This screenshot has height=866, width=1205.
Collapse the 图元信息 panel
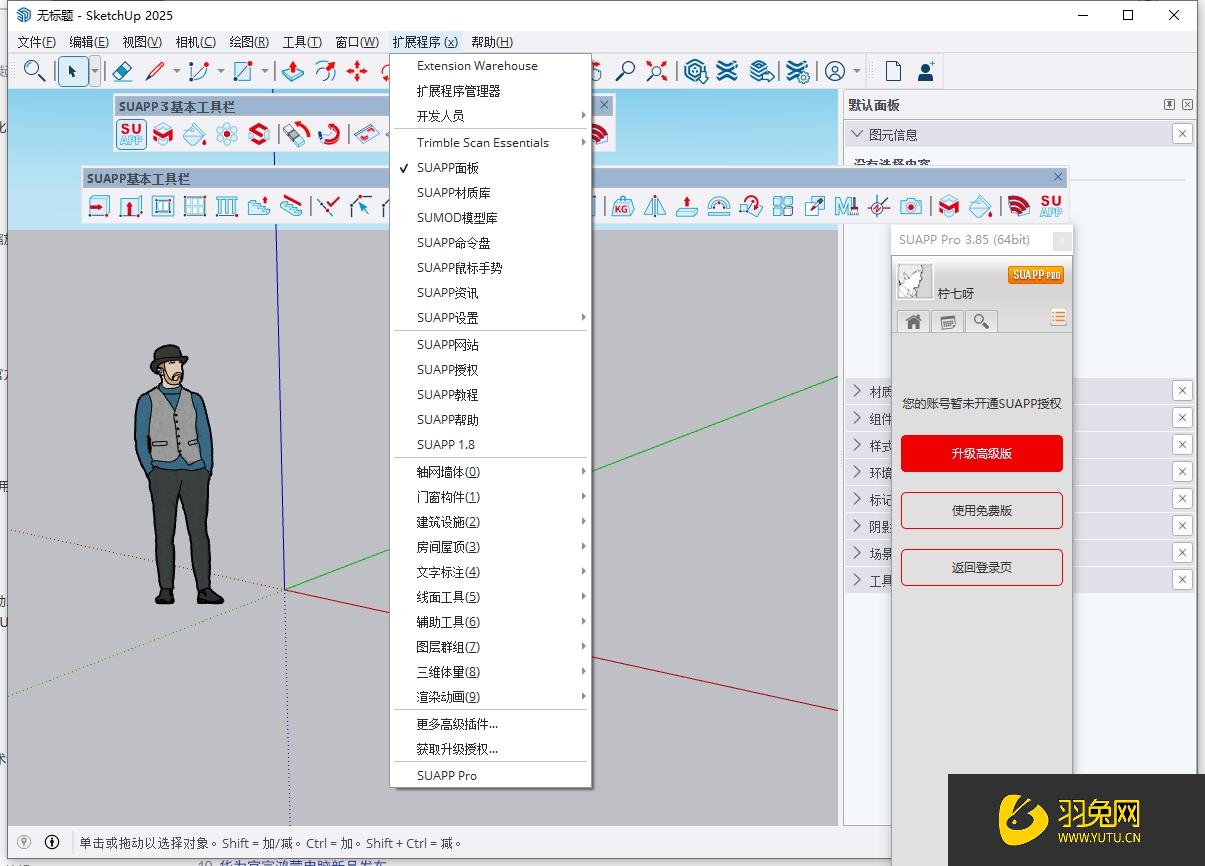pyautogui.click(x=857, y=134)
